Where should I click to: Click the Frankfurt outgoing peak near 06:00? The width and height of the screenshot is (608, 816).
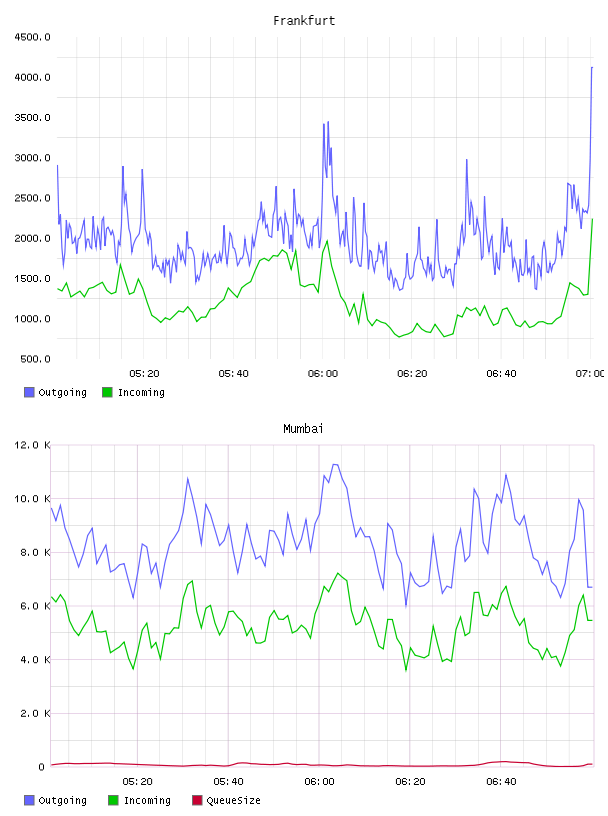328,122
